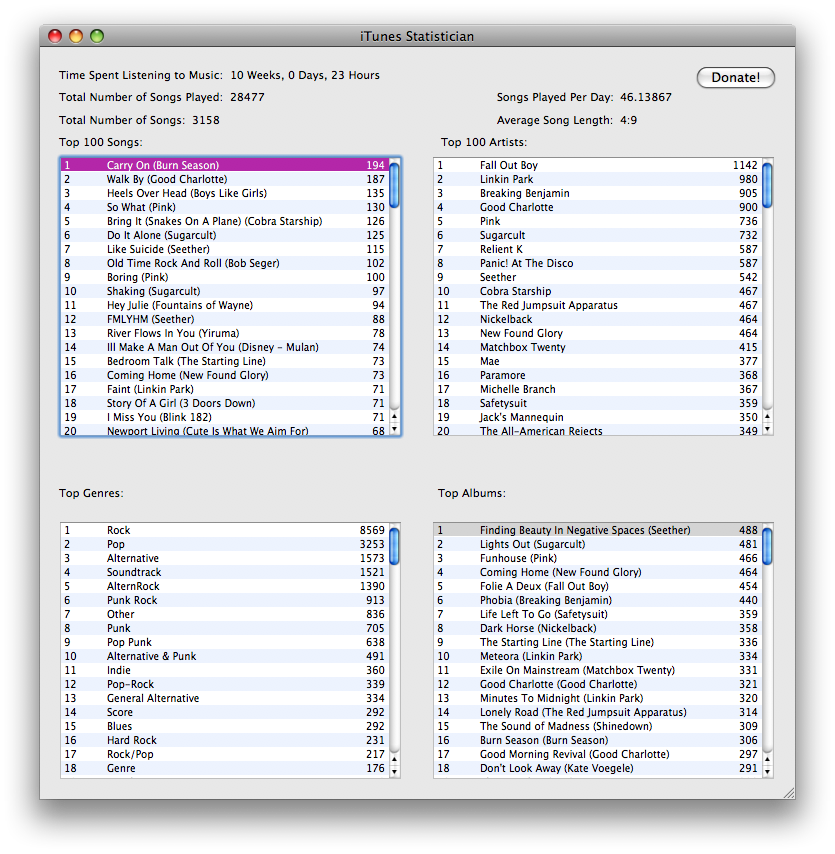Viewport: 835px width, 854px height.
Task: Select genre Hard Rock
Action: click(x=225, y=740)
